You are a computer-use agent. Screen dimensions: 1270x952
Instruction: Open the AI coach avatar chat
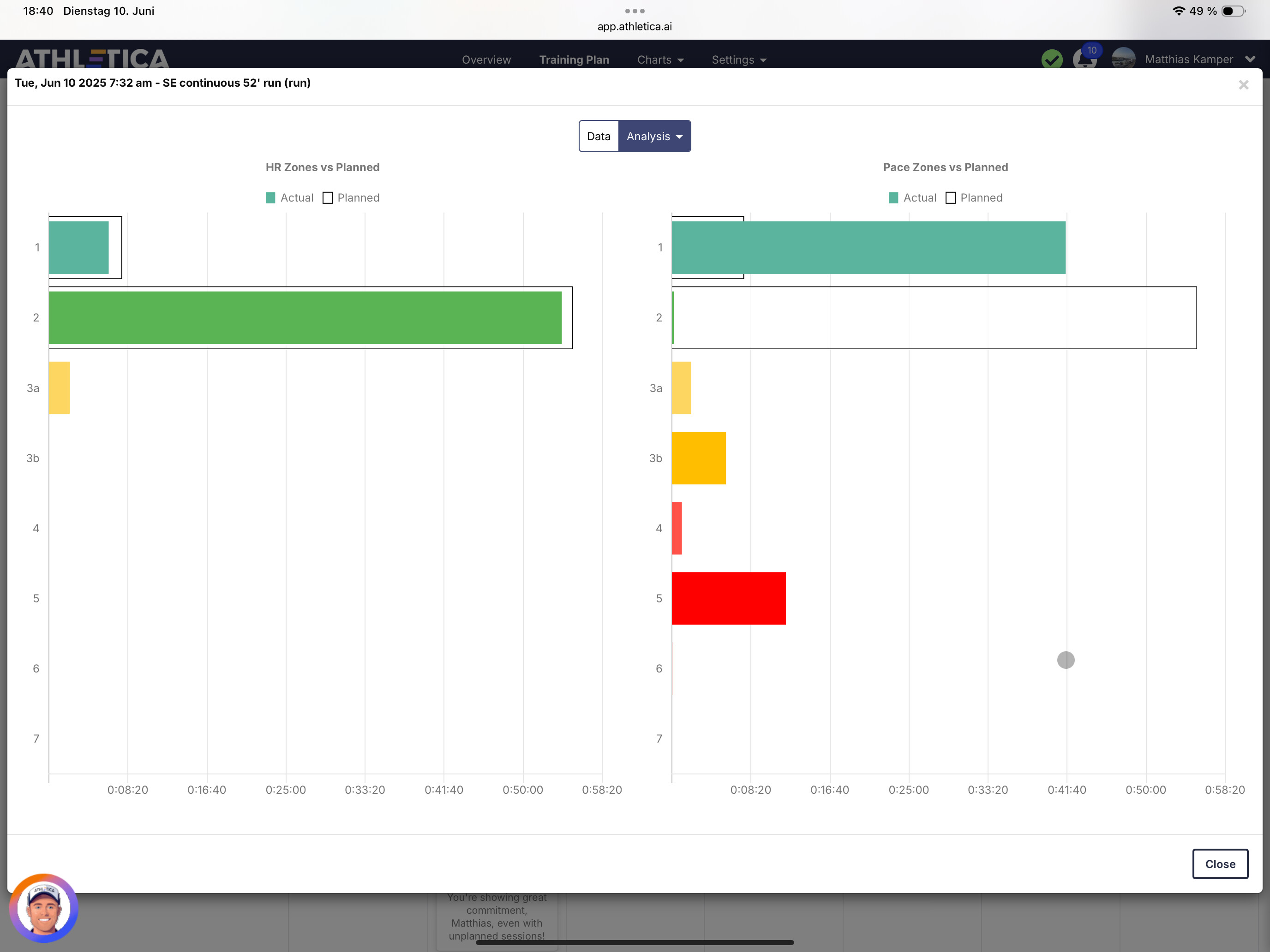tap(44, 908)
